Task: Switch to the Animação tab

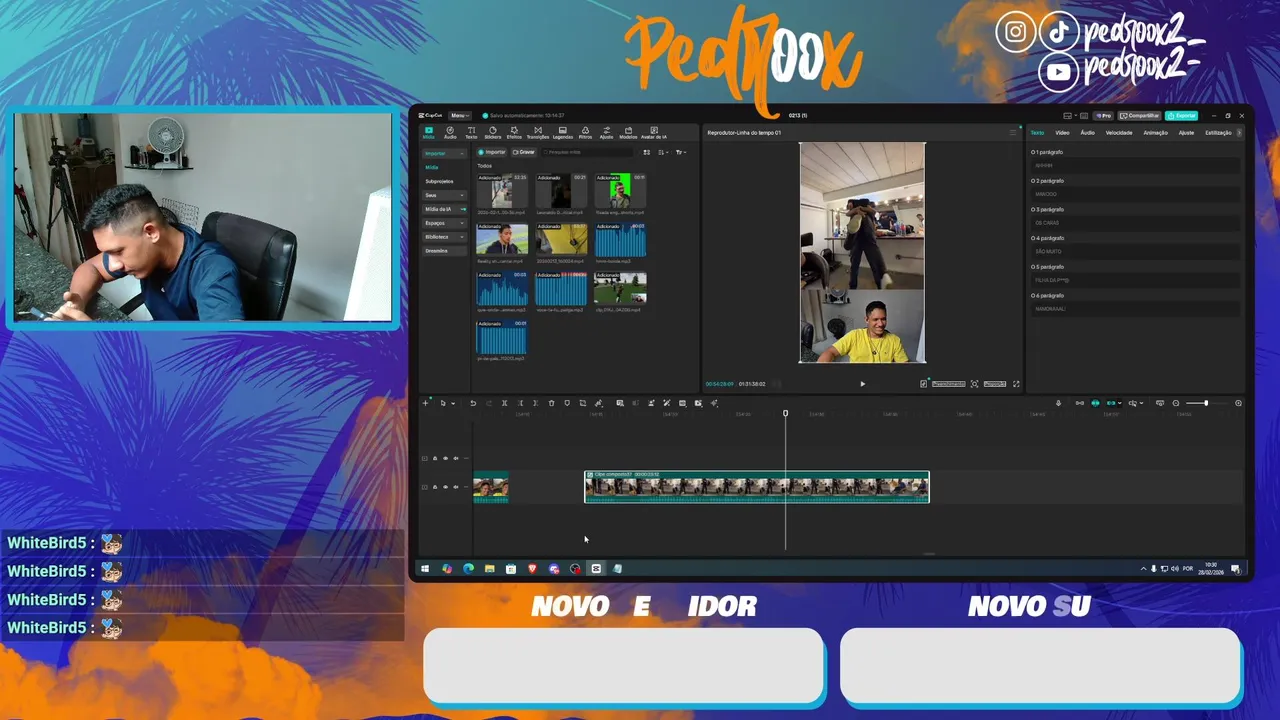Action: (x=1155, y=132)
